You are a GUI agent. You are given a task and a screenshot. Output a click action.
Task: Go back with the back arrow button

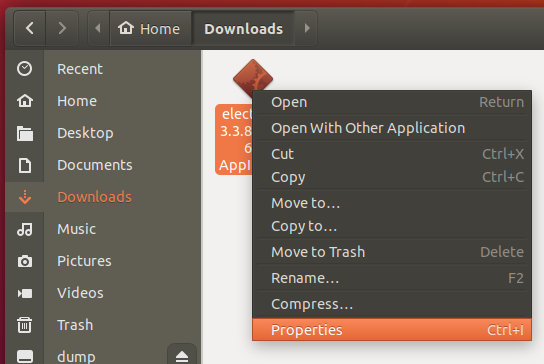click(x=30, y=28)
